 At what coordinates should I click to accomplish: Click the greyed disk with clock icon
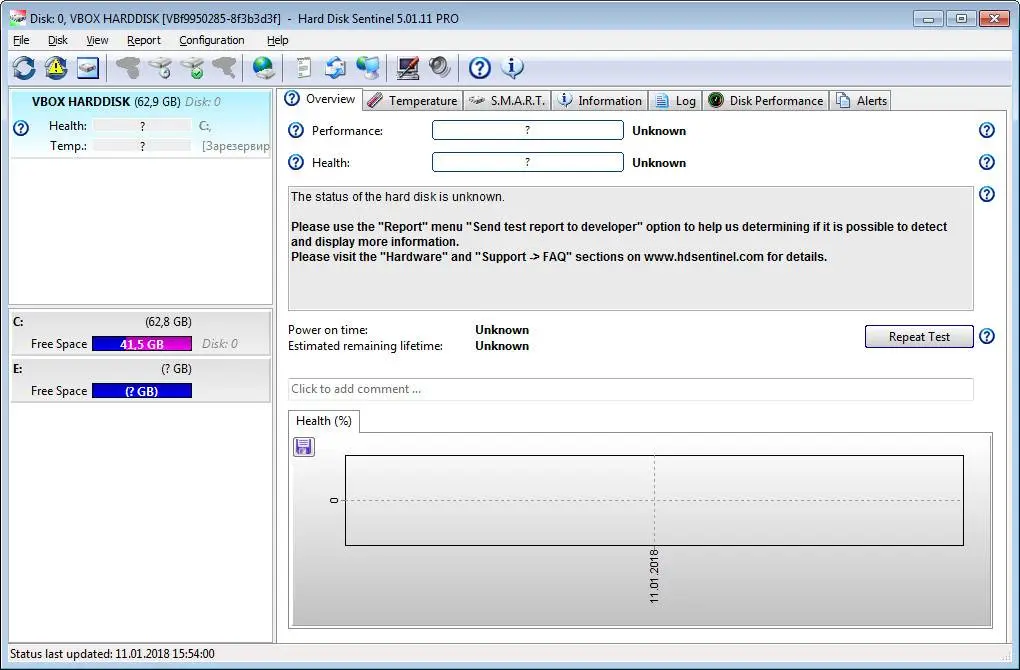click(x=160, y=68)
